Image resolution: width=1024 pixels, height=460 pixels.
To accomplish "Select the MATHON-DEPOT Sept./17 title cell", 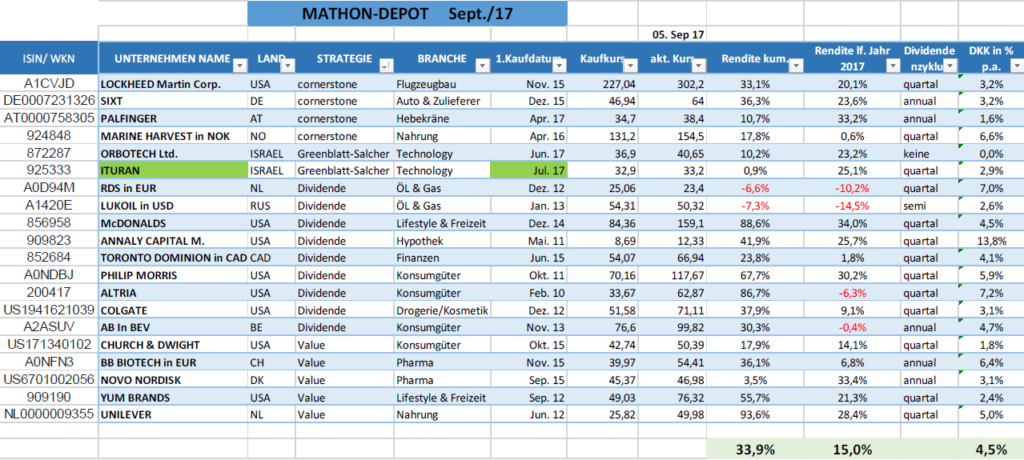I will pyautogui.click(x=408, y=13).
